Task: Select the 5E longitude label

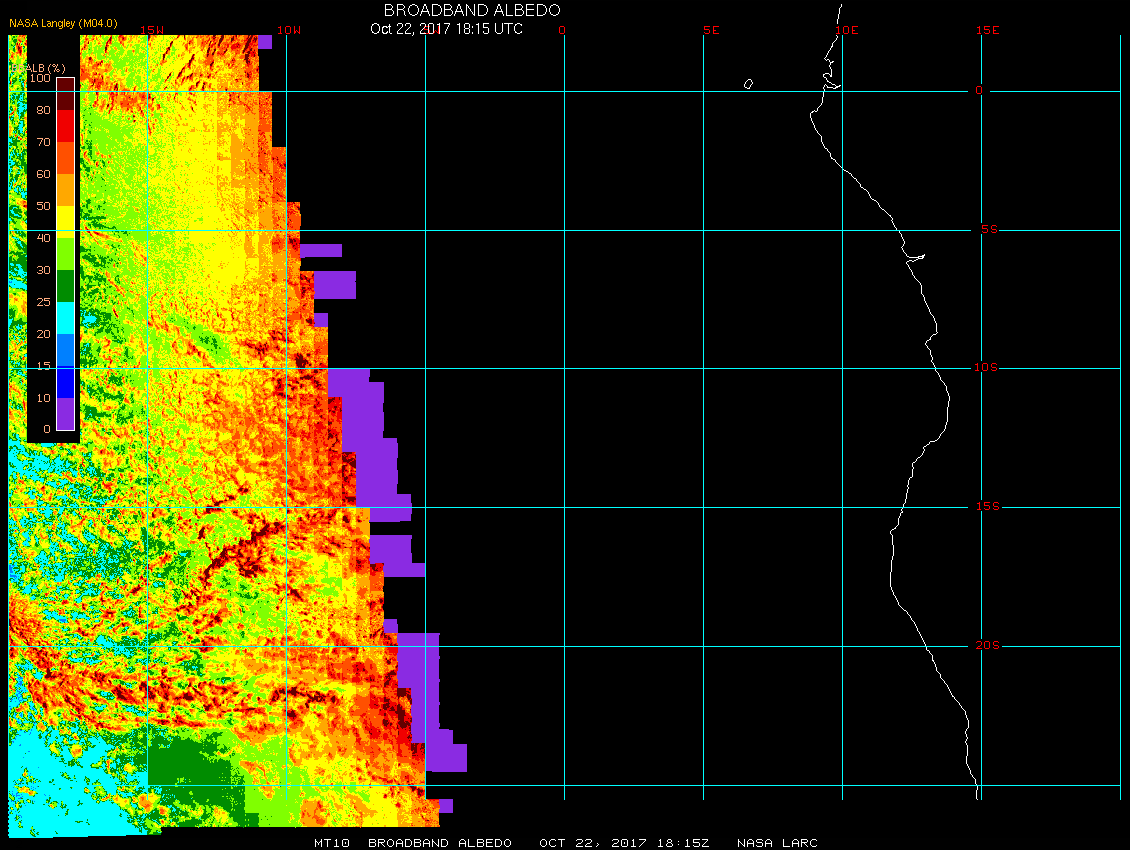Action: (711, 30)
